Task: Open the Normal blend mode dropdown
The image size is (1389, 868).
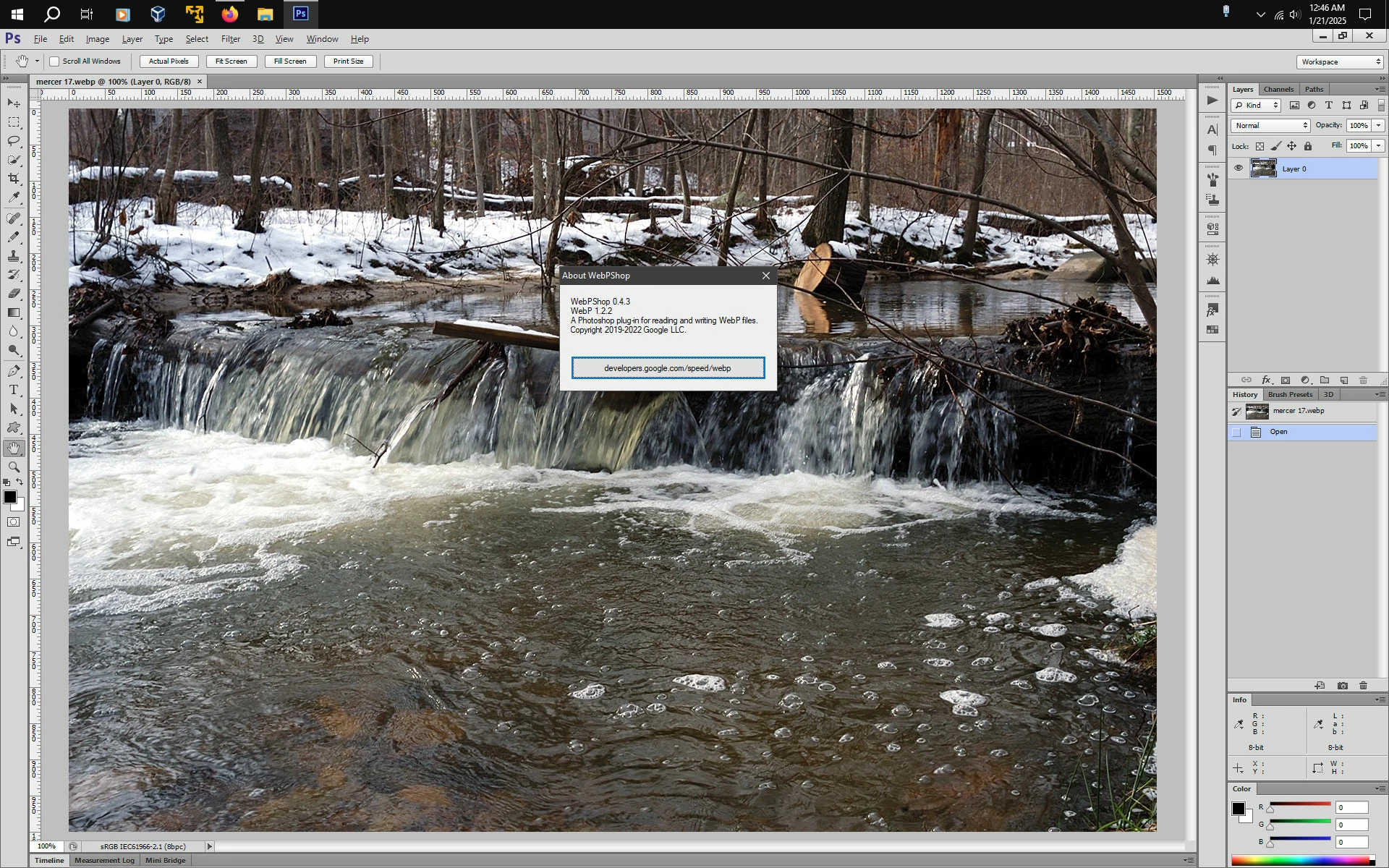Action: (1270, 125)
